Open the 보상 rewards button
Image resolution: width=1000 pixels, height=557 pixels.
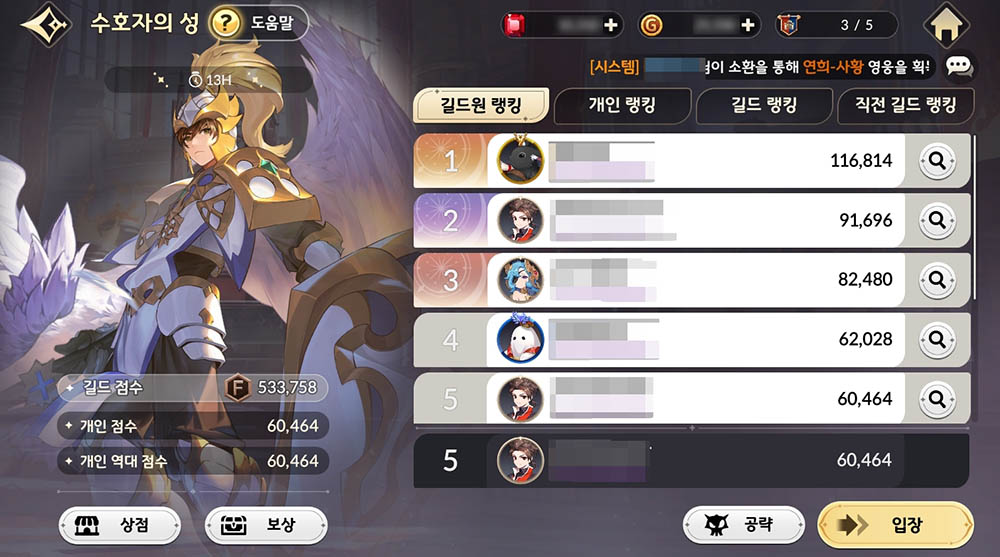pos(266,525)
